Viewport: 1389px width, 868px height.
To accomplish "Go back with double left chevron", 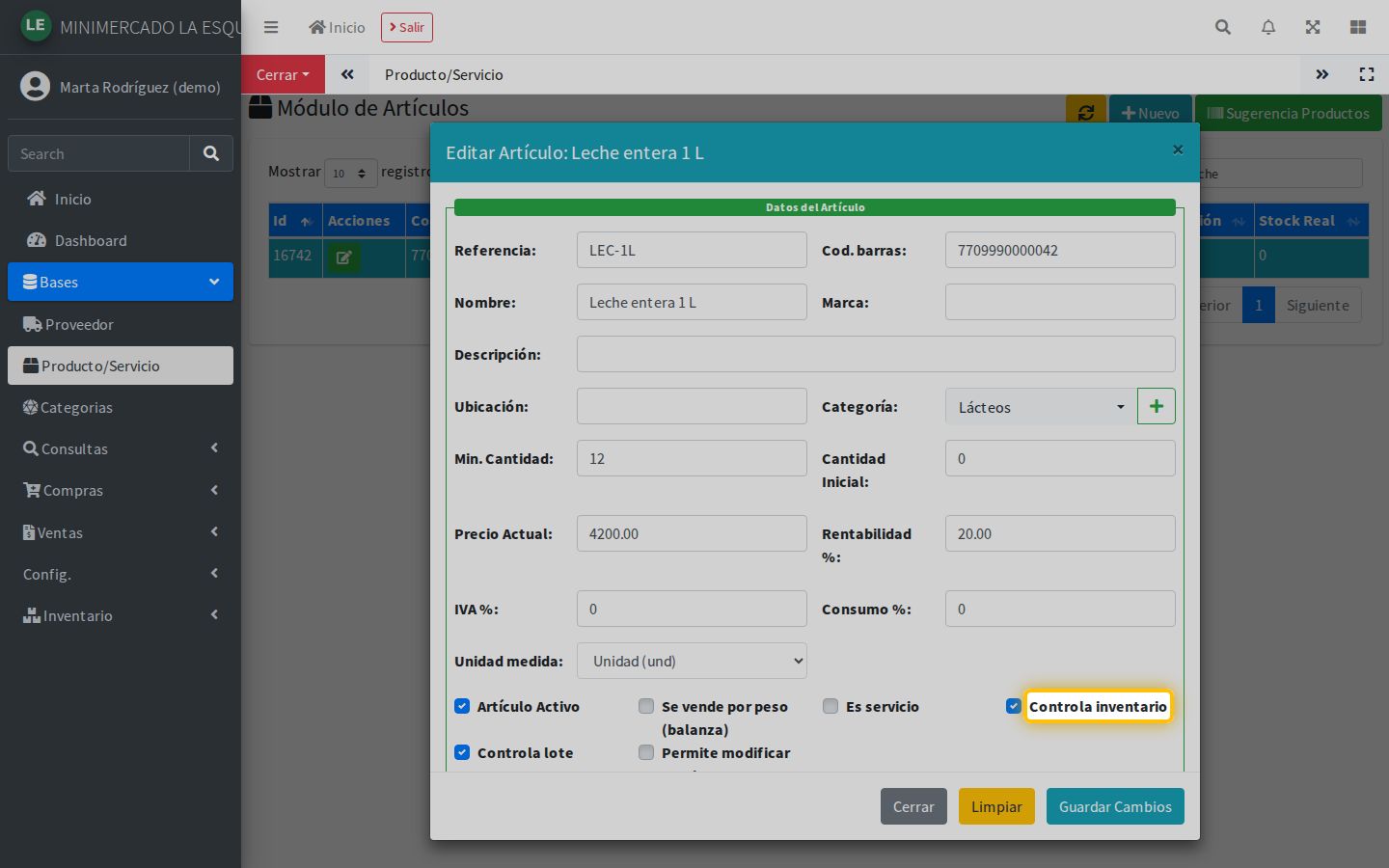I will point(347,74).
